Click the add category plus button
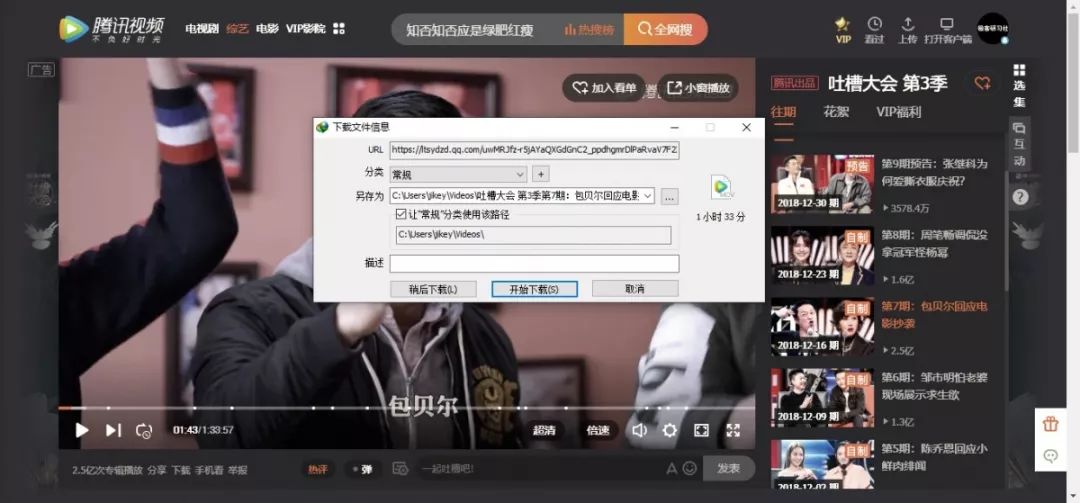 [541, 174]
